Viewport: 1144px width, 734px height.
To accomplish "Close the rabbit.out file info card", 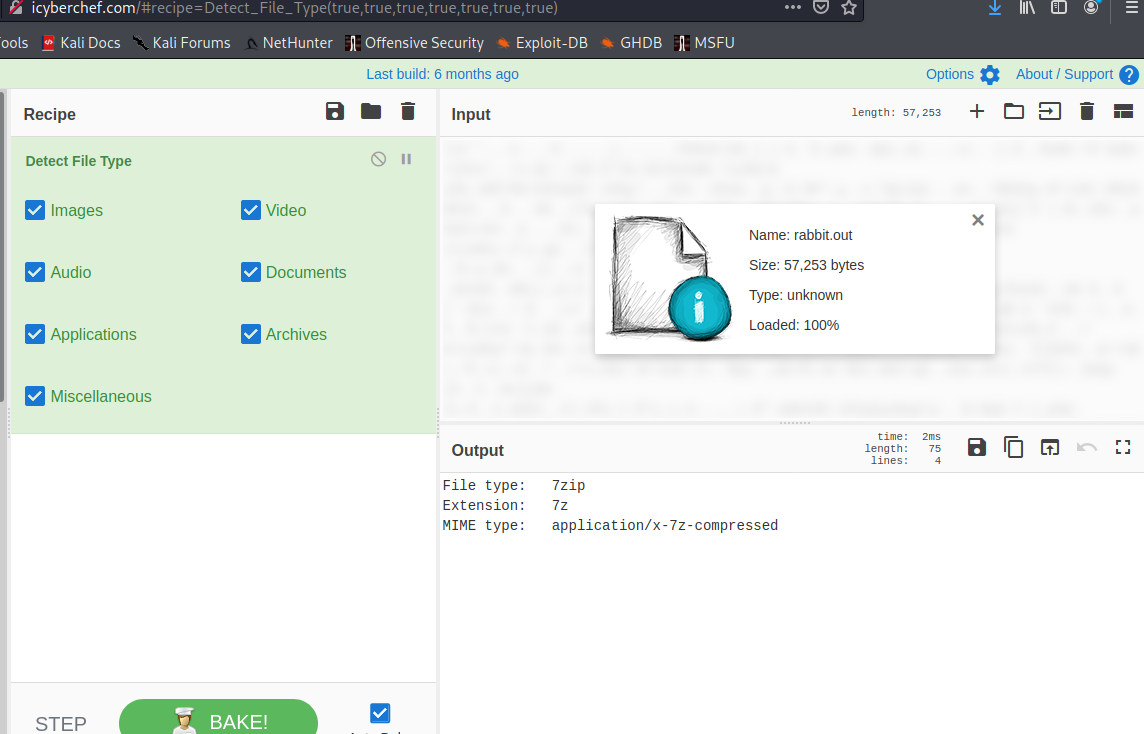I will (x=978, y=220).
